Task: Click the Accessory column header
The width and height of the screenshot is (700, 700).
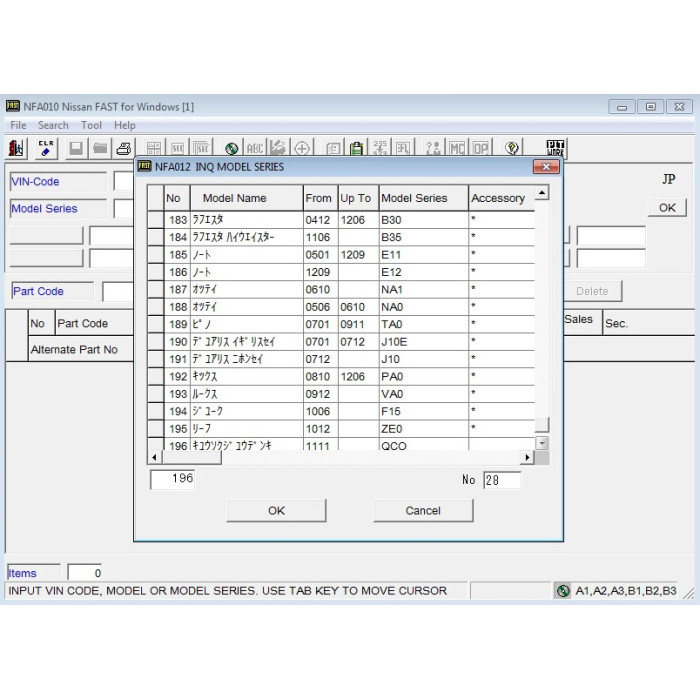Action: pyautogui.click(x=502, y=198)
